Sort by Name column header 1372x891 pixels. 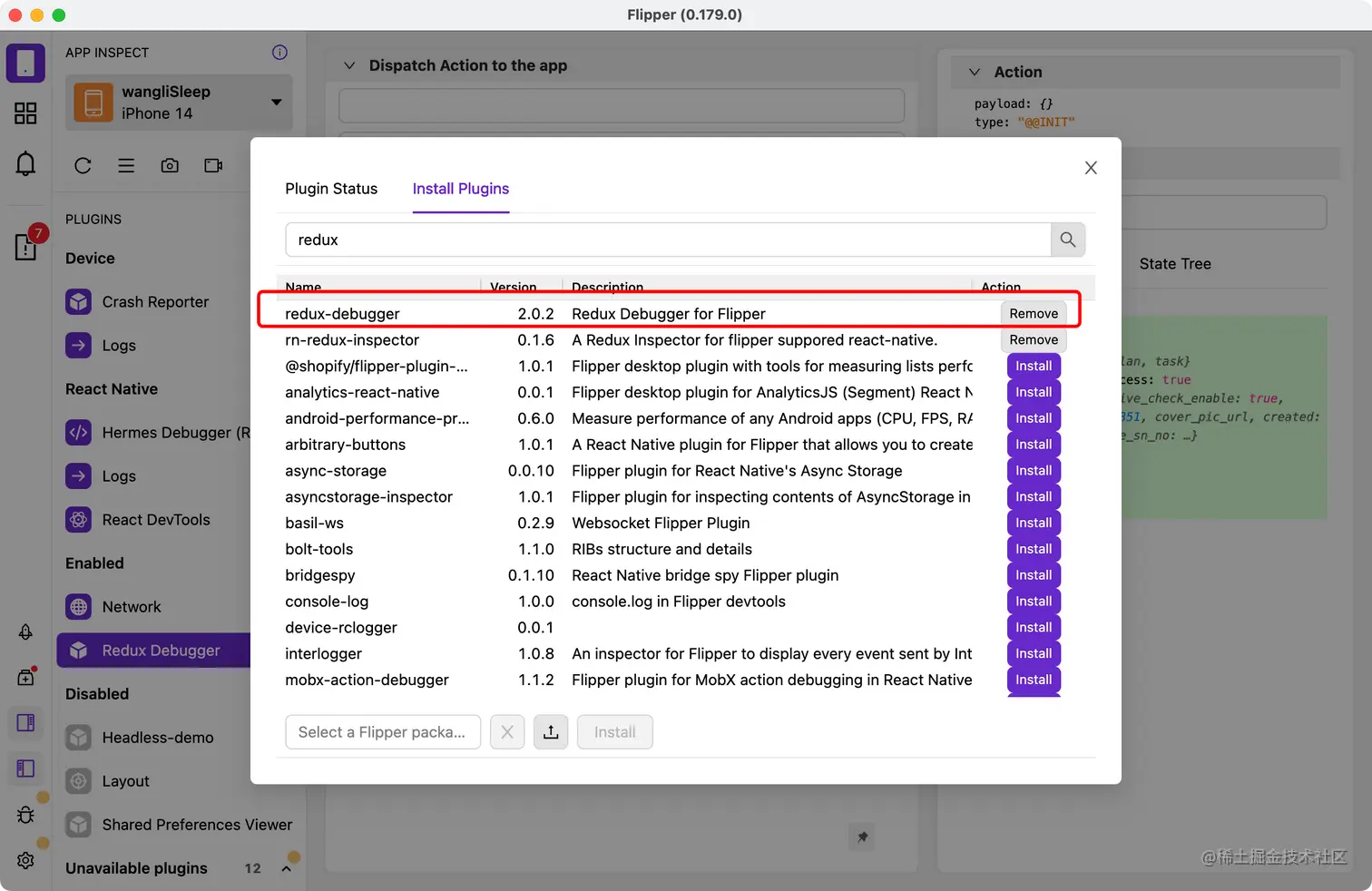[303, 287]
